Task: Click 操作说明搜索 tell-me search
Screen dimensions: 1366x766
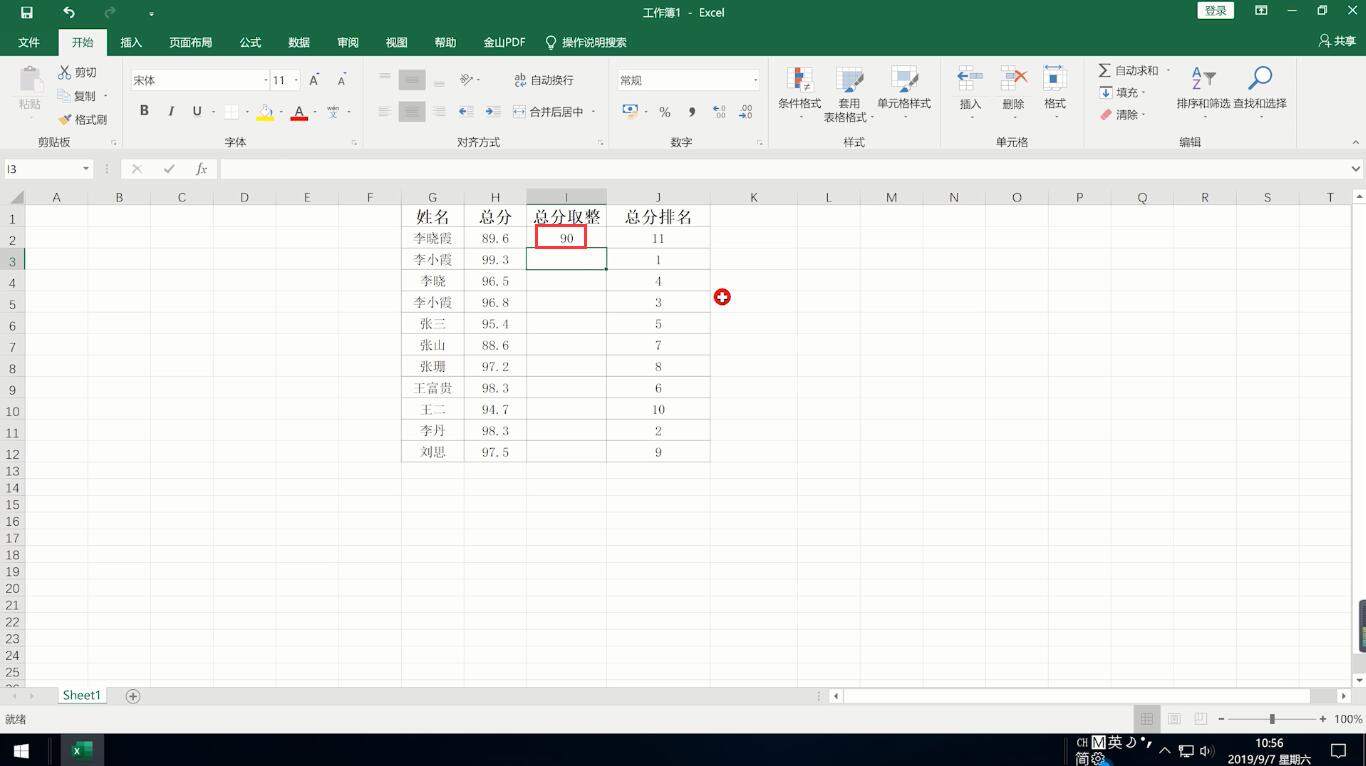Action: (586, 42)
